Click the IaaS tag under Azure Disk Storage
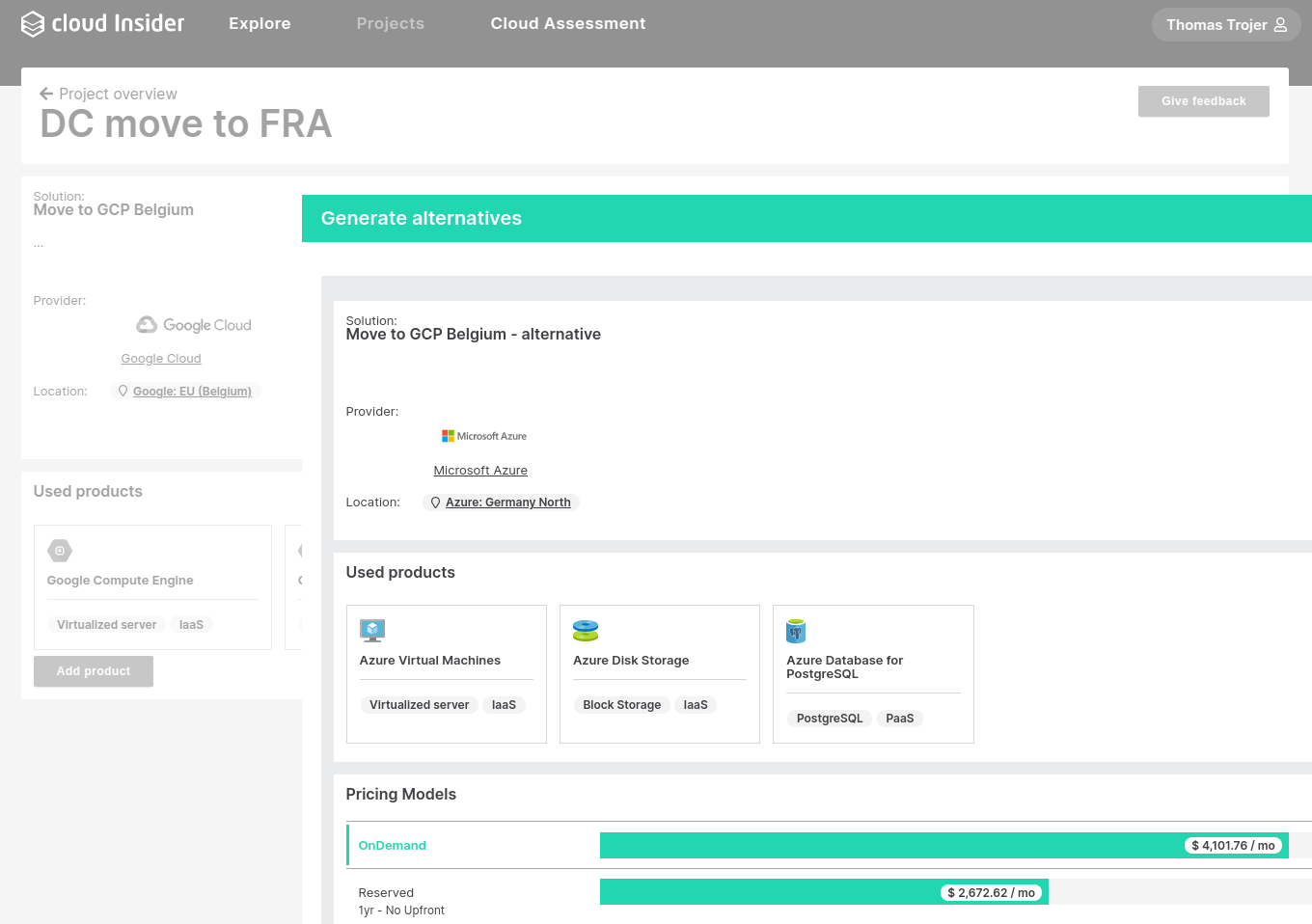The image size is (1312, 924). click(x=696, y=705)
